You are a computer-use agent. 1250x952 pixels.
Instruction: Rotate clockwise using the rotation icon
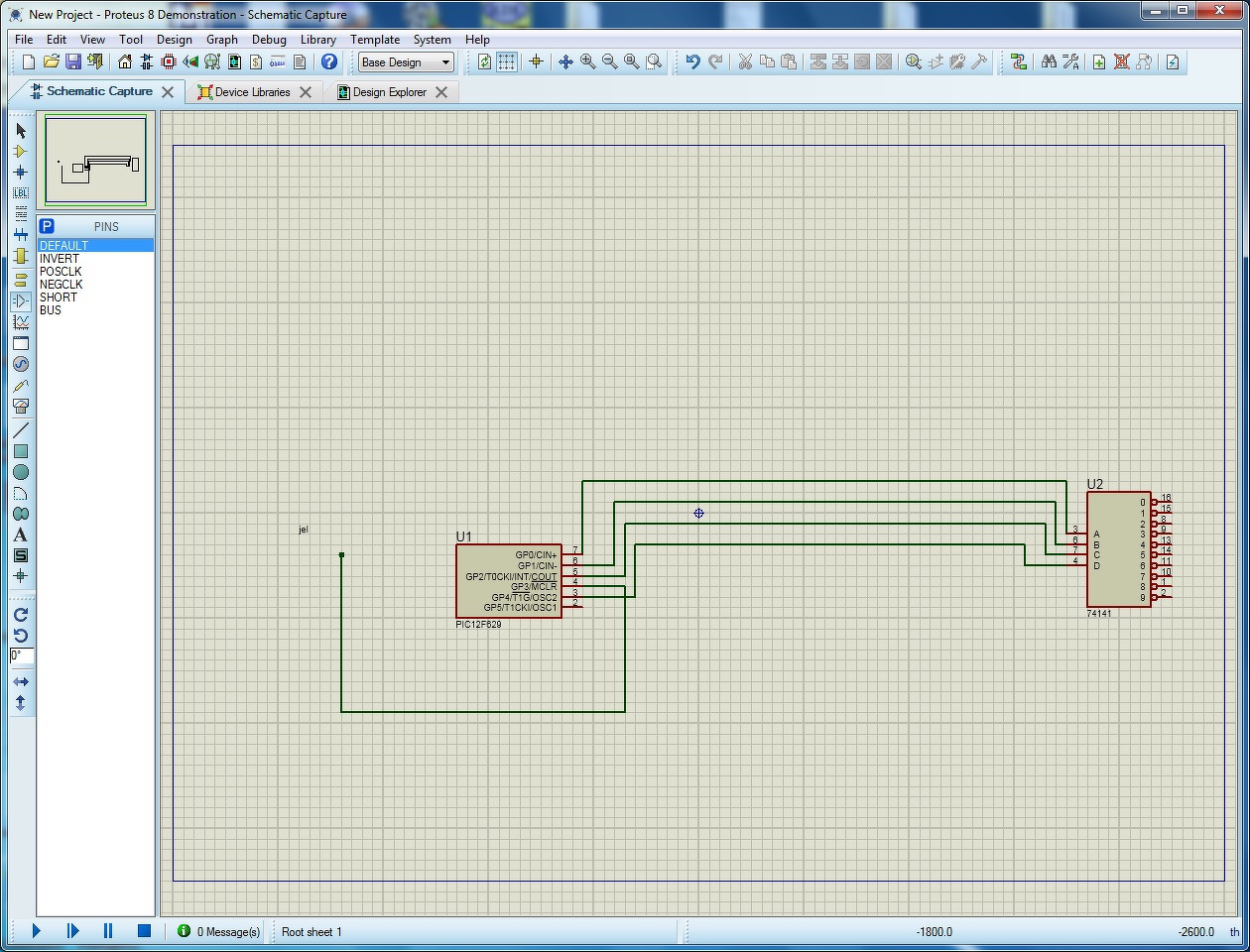(21, 615)
